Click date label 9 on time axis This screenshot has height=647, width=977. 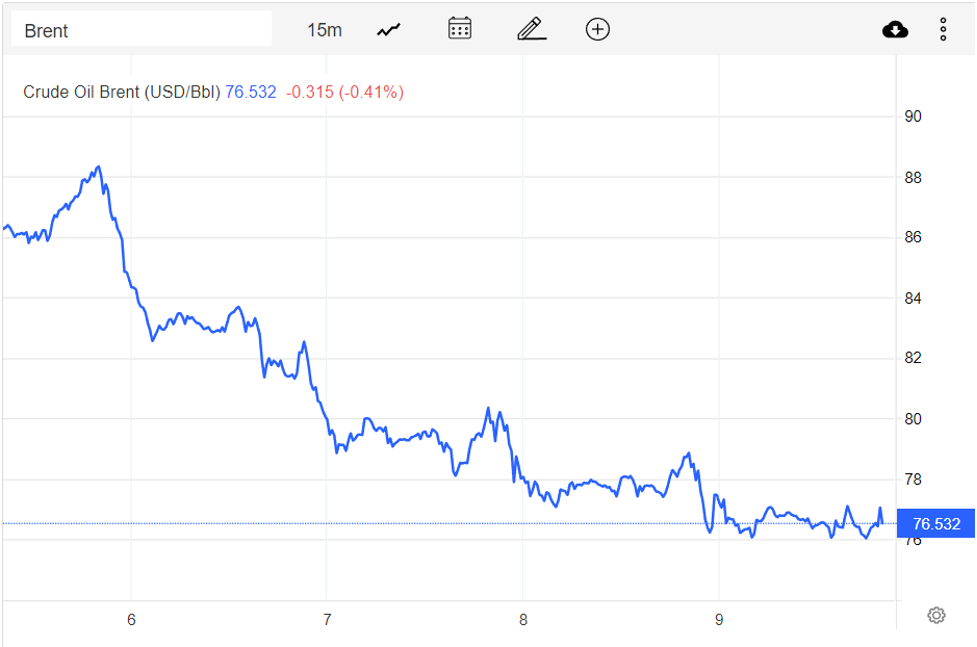click(x=719, y=619)
